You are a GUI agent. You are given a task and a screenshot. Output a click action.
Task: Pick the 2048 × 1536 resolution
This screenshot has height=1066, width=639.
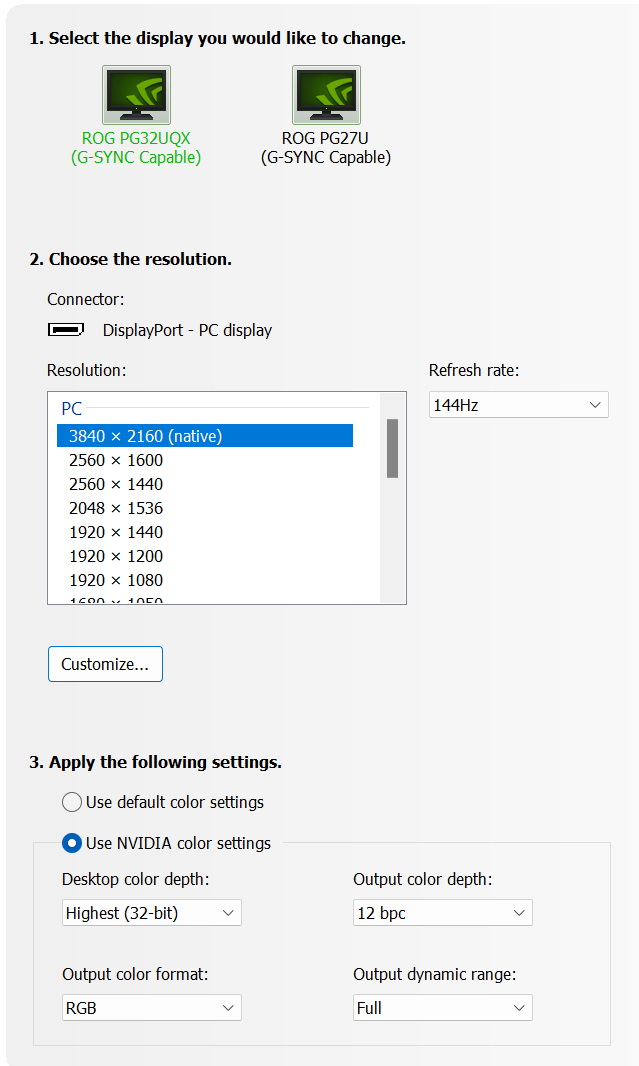pos(116,508)
